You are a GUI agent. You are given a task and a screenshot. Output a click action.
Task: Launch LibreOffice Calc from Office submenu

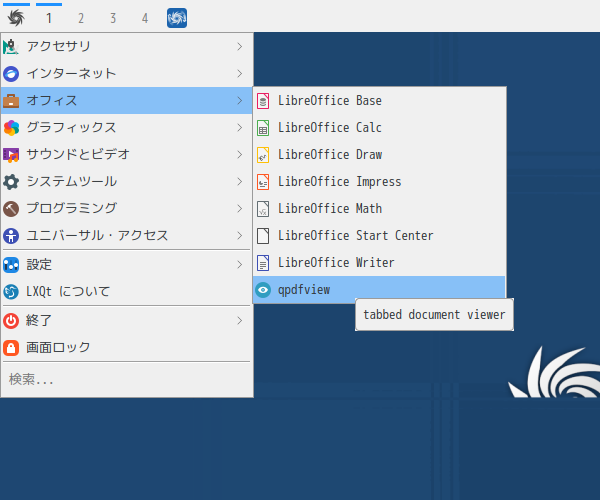point(379,128)
